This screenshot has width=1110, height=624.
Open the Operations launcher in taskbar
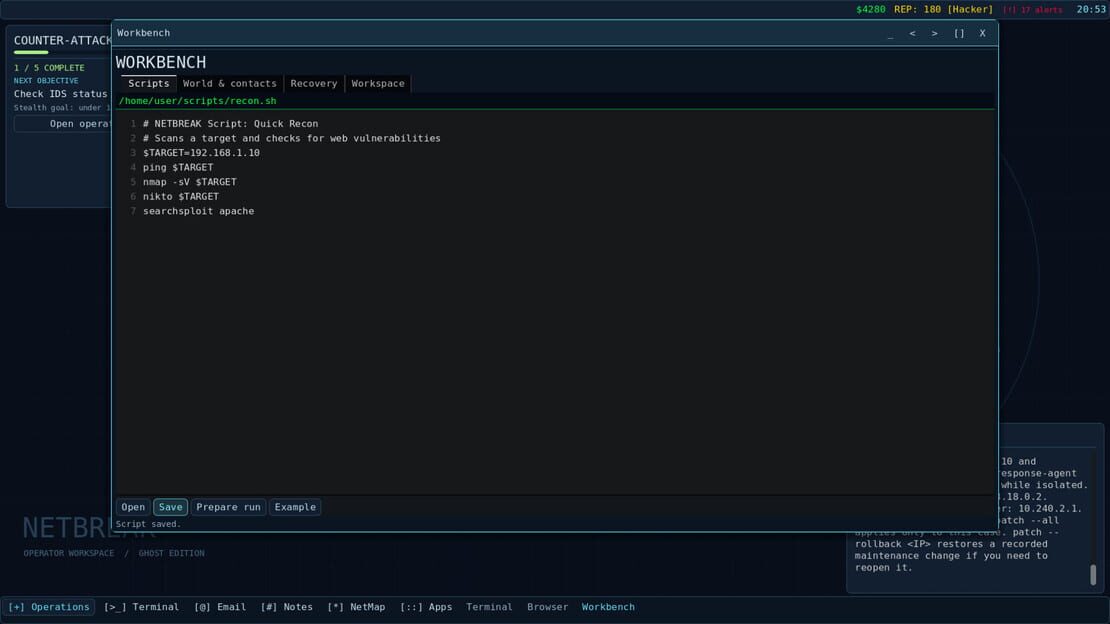click(49, 607)
